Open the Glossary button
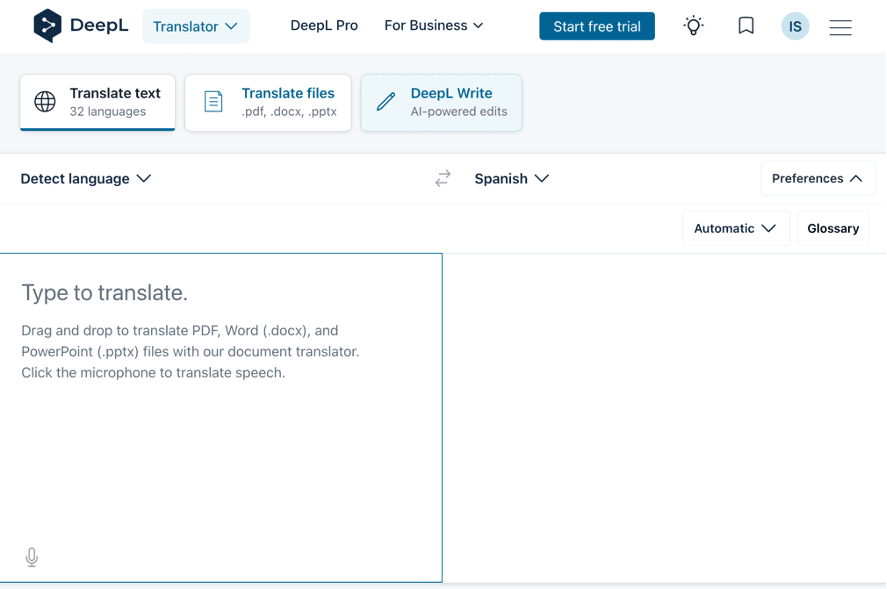Image resolution: width=887 pixels, height=589 pixels. click(x=833, y=228)
